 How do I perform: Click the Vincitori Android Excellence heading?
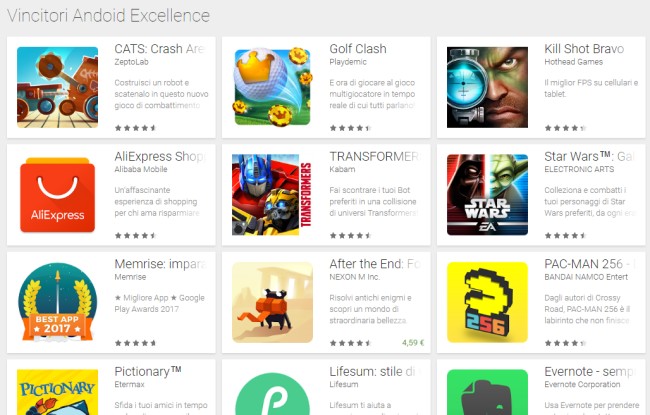point(109,16)
